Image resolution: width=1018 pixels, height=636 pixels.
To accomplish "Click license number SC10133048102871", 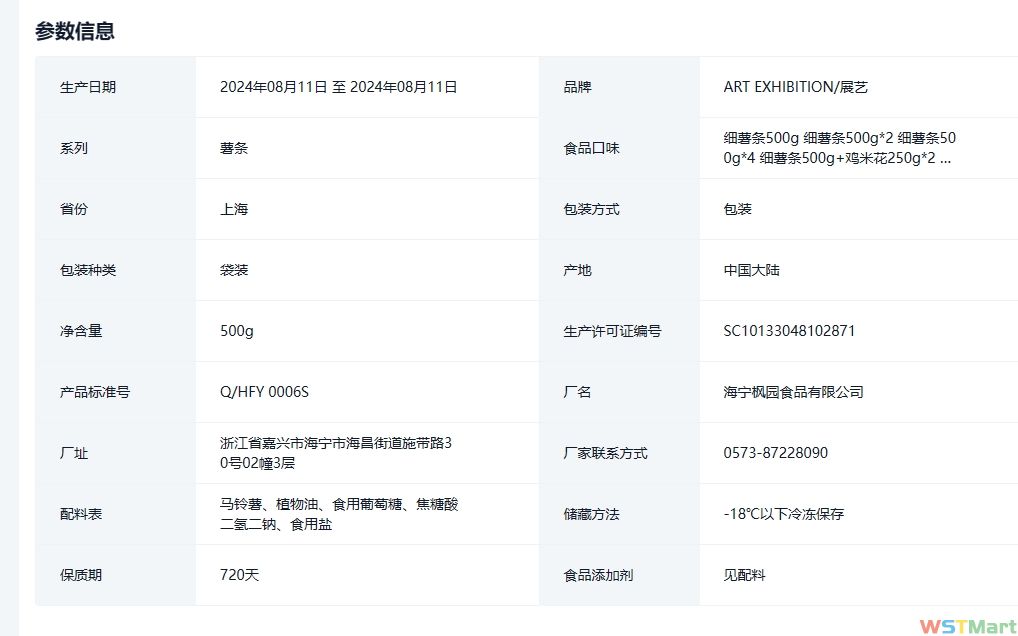I will coord(789,331).
